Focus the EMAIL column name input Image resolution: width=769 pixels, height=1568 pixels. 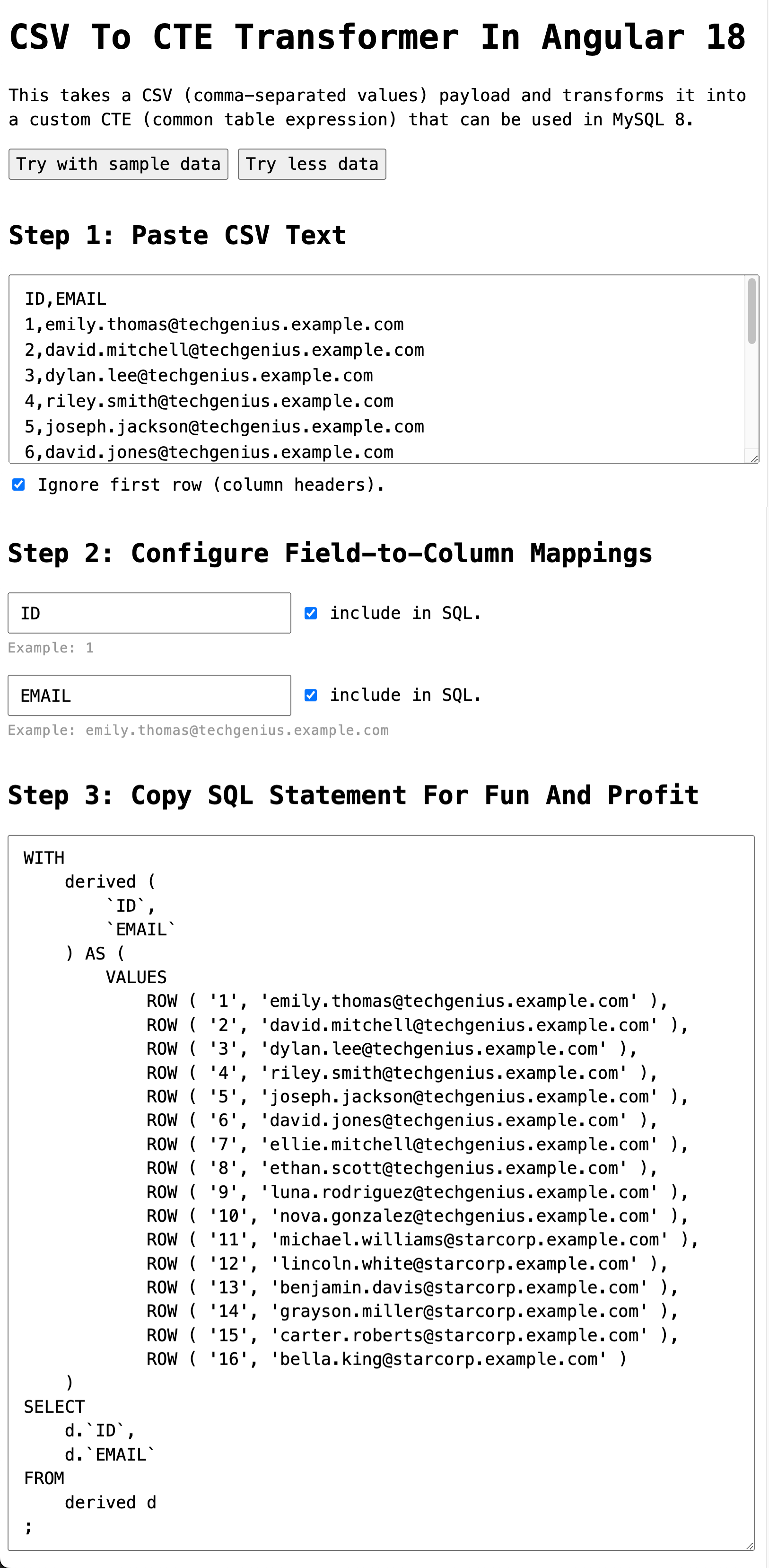pyautogui.click(x=149, y=695)
